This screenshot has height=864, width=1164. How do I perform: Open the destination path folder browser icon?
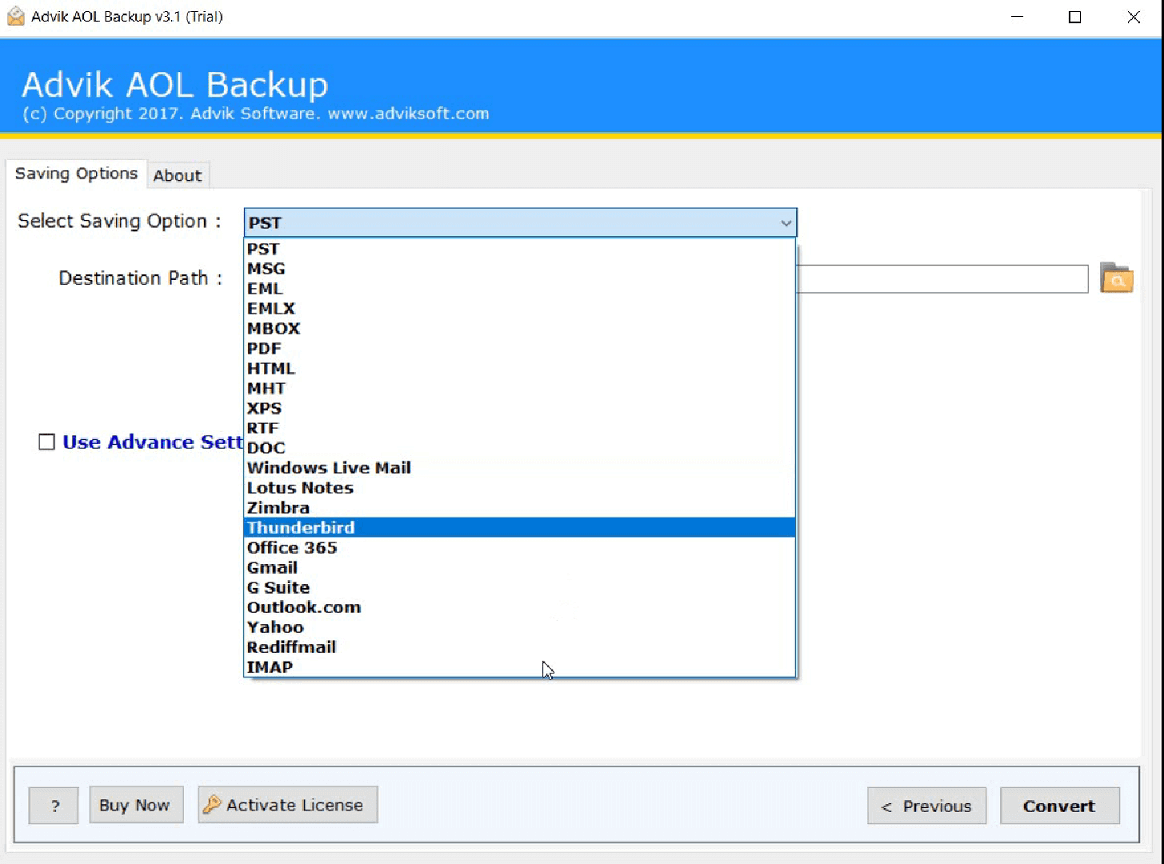click(1116, 278)
